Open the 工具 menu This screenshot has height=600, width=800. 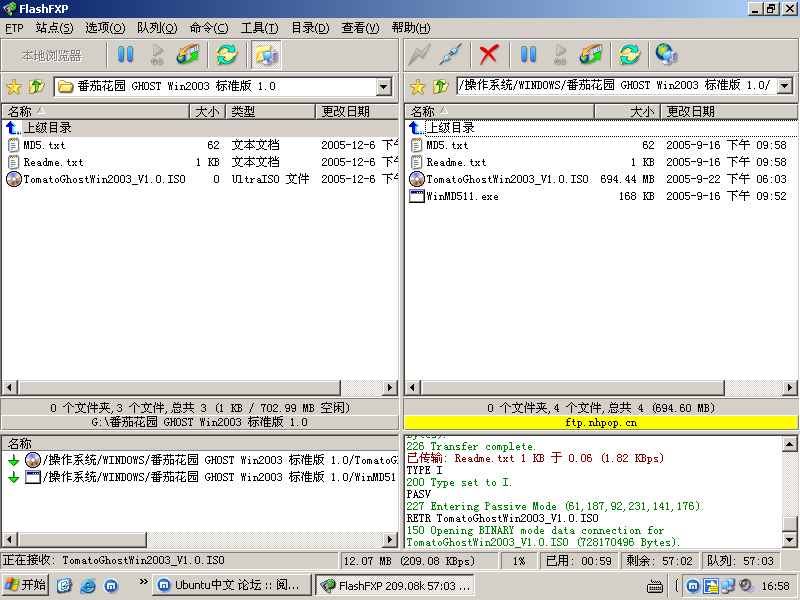pos(260,28)
